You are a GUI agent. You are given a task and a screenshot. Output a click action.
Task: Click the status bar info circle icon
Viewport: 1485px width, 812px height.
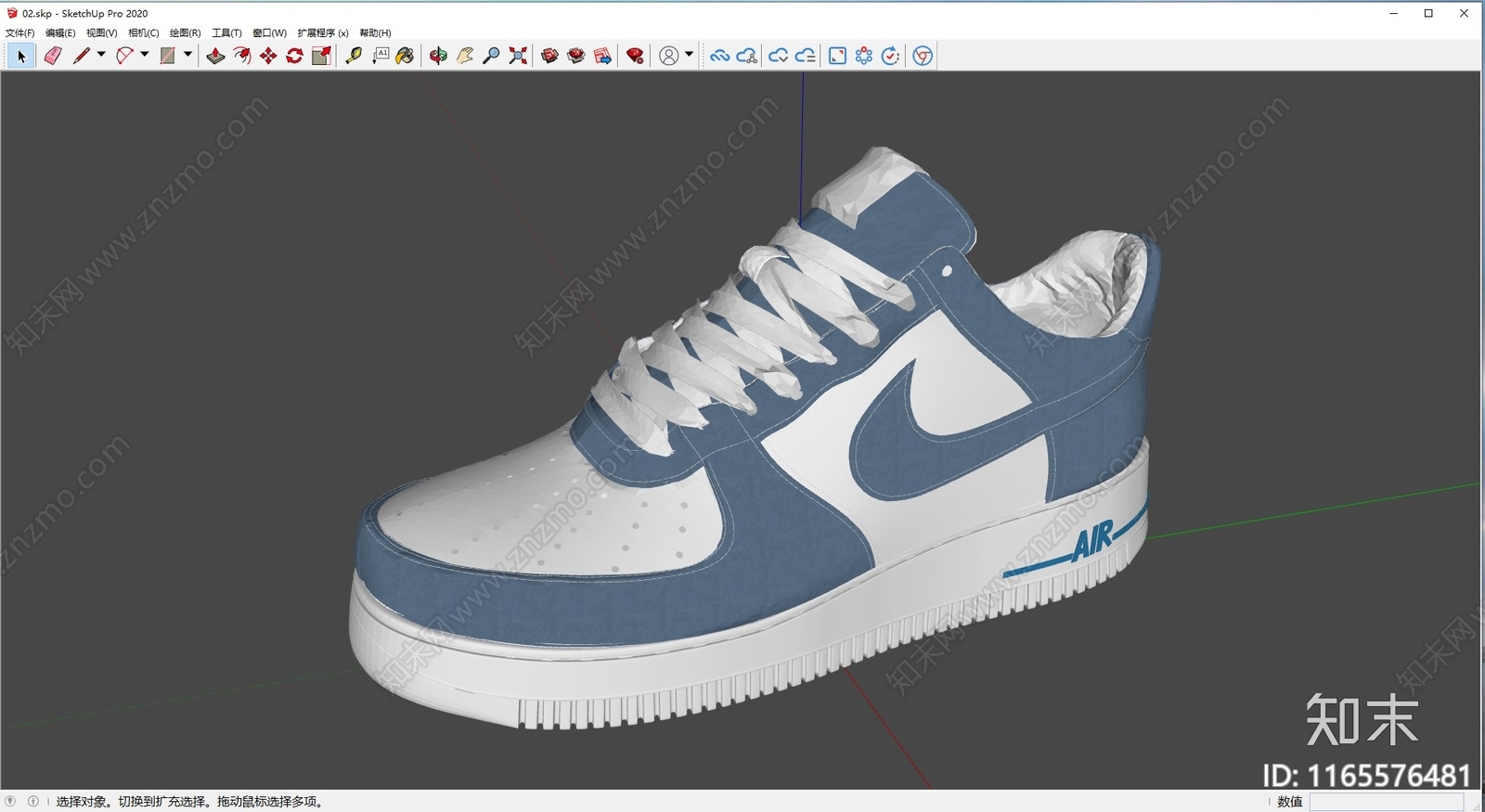click(33, 801)
